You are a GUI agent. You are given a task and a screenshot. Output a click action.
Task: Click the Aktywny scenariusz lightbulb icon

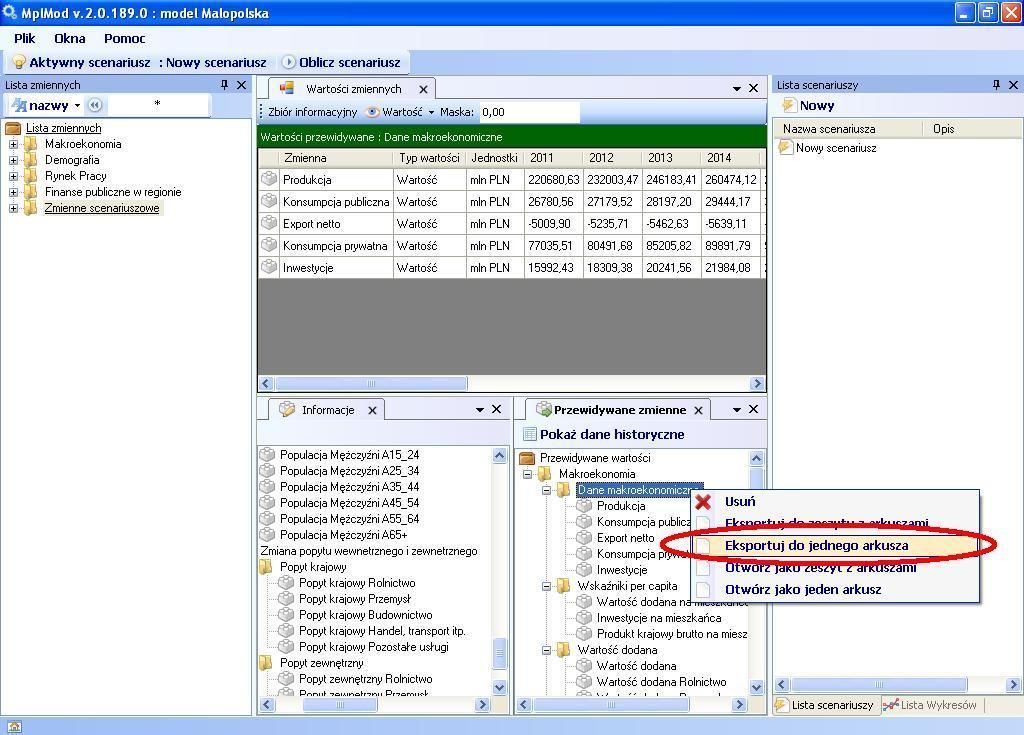tap(19, 62)
